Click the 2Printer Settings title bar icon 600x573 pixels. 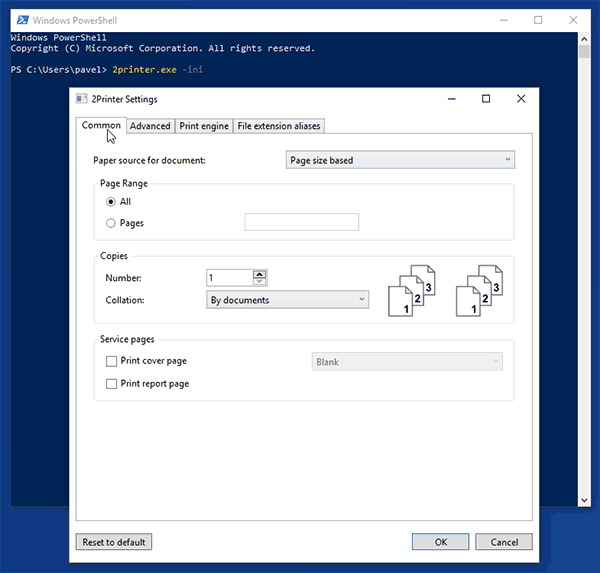coord(81,99)
